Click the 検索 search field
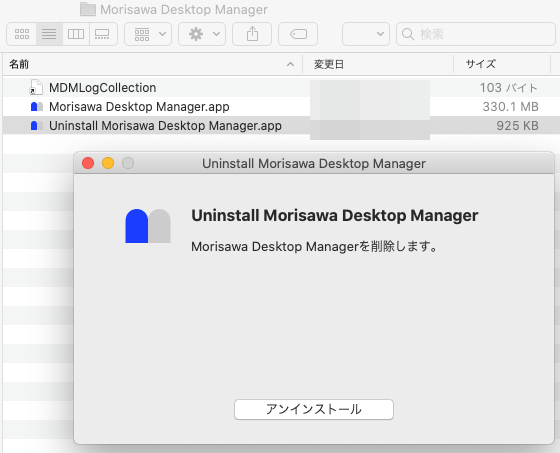This screenshot has height=453, width=560. (x=476, y=34)
